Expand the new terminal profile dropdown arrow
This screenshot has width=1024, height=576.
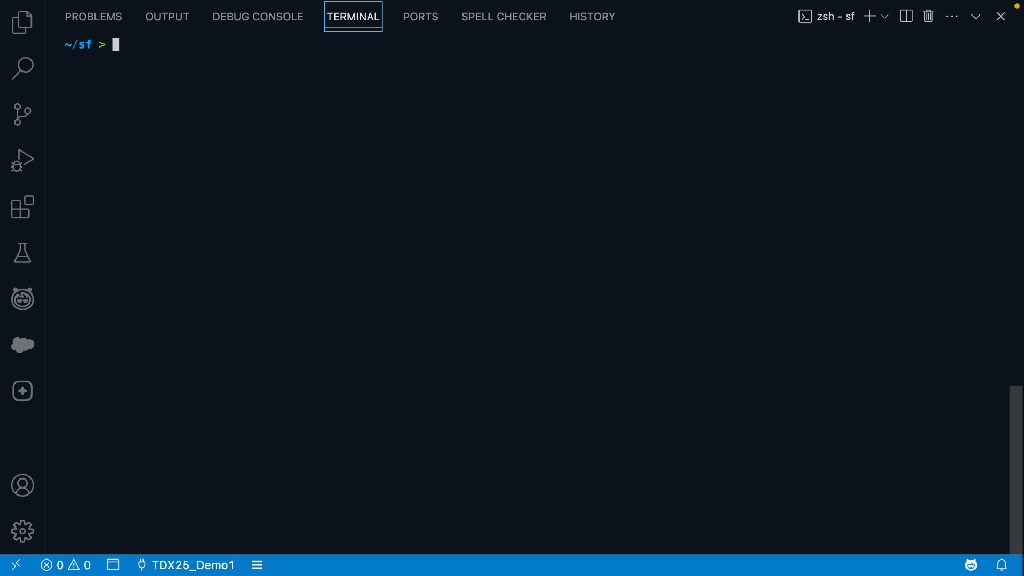tap(885, 16)
